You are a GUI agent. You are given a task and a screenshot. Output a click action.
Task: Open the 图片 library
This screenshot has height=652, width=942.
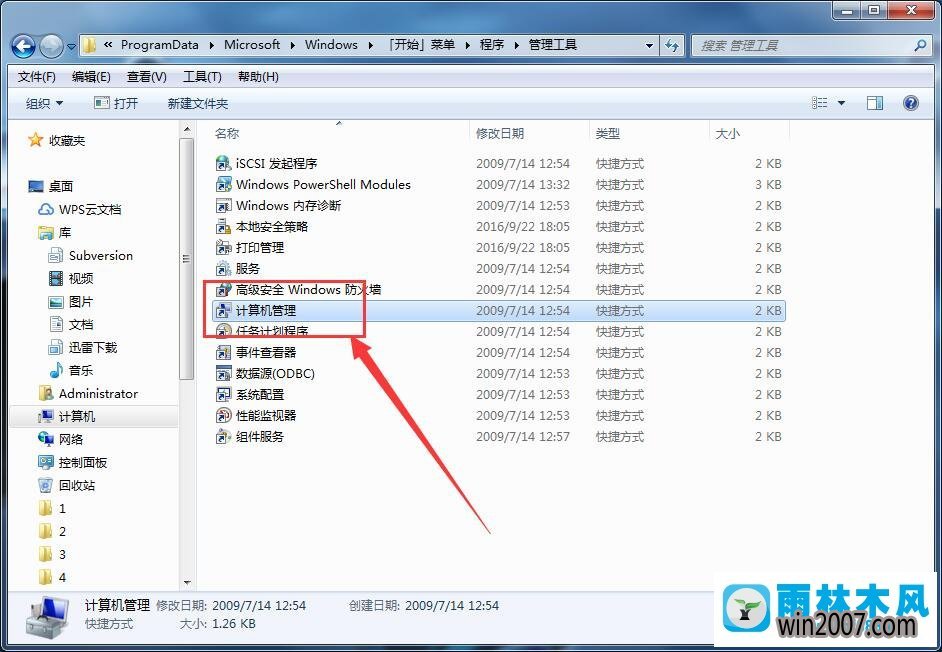tap(81, 302)
